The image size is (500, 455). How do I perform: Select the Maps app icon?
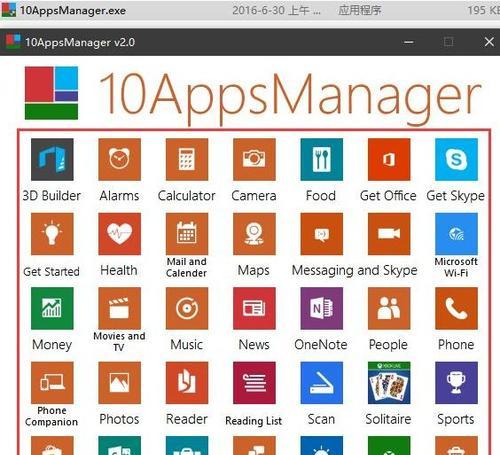click(x=254, y=234)
